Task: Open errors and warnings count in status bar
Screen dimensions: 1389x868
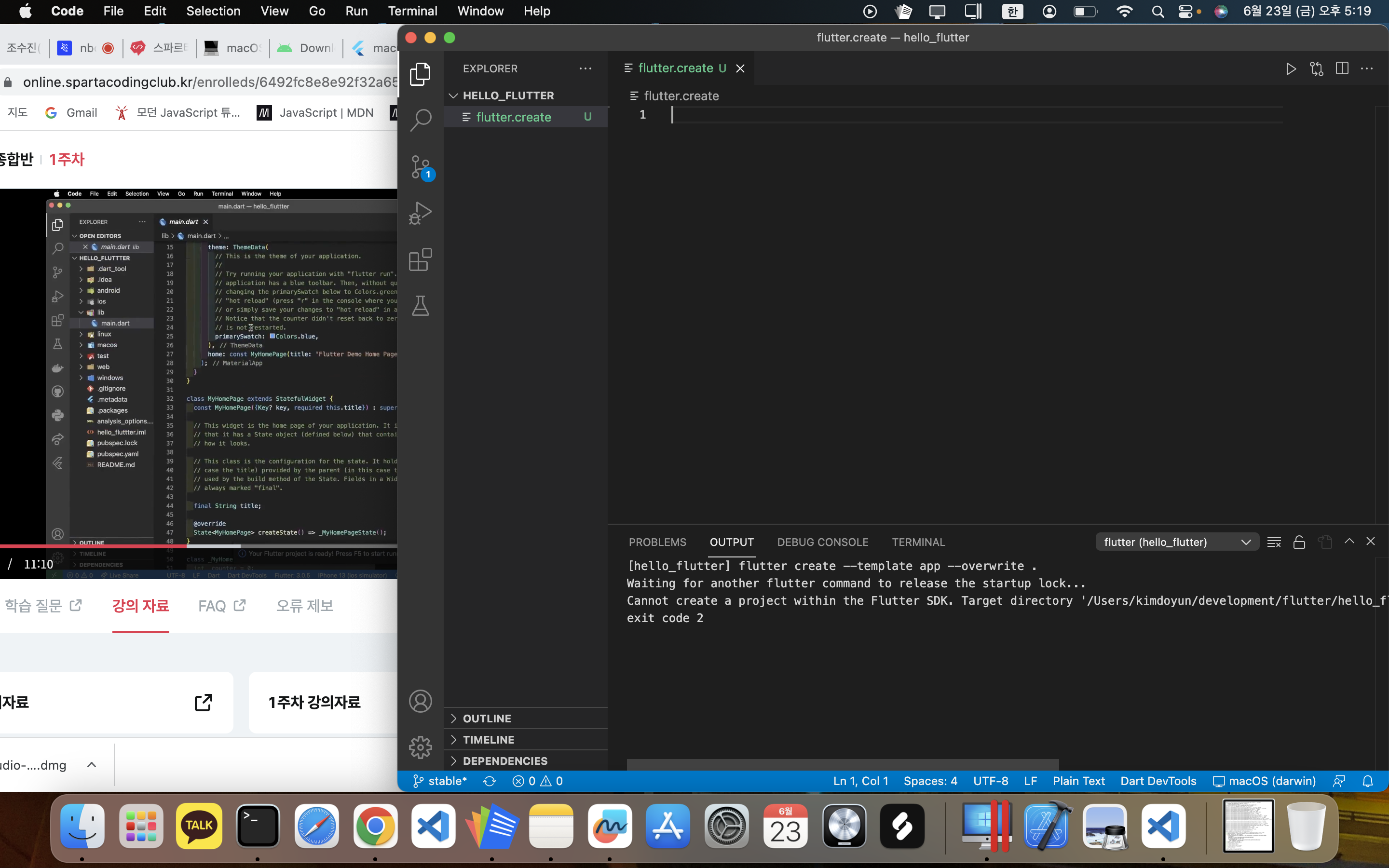Action: pos(538,781)
